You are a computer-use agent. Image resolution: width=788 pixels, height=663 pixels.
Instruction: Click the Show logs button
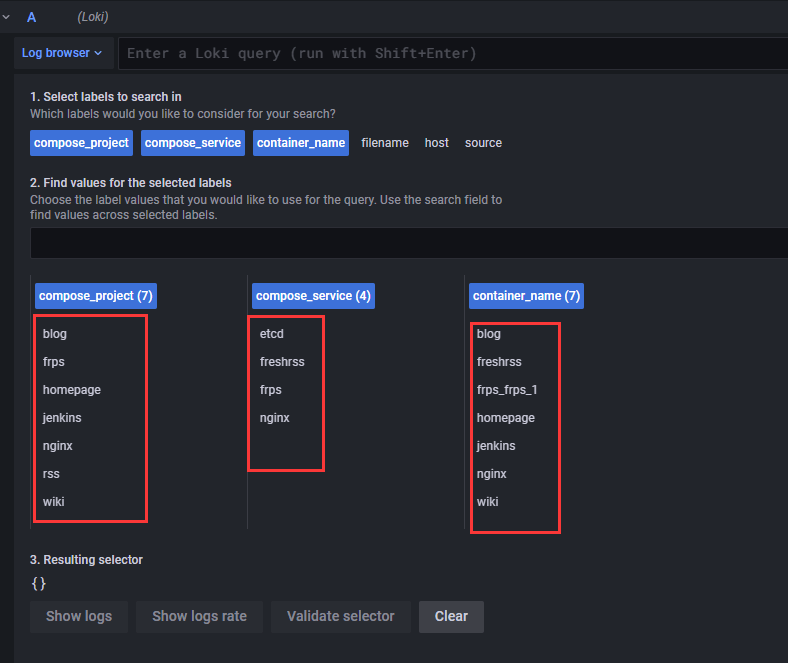pyautogui.click(x=79, y=616)
